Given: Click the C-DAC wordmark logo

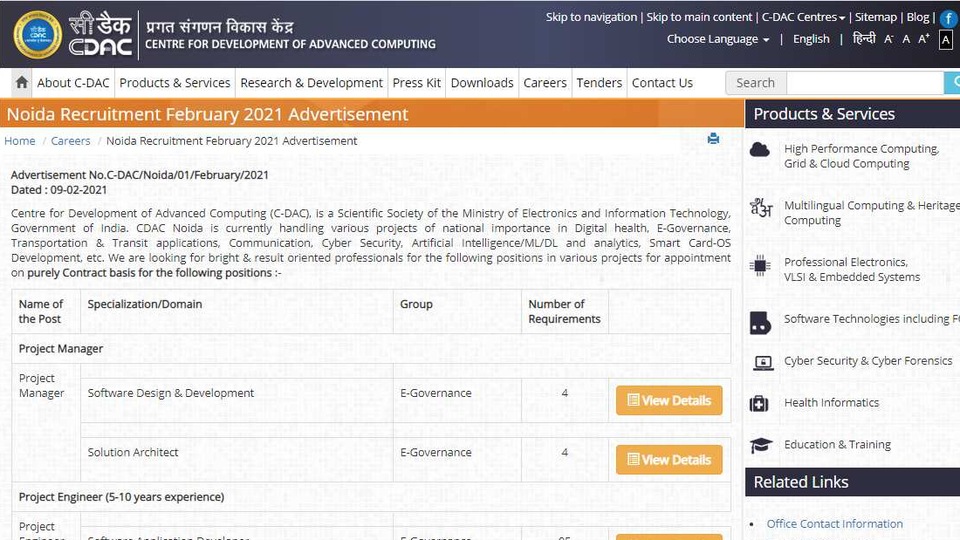Looking at the screenshot, I should coord(100,34).
